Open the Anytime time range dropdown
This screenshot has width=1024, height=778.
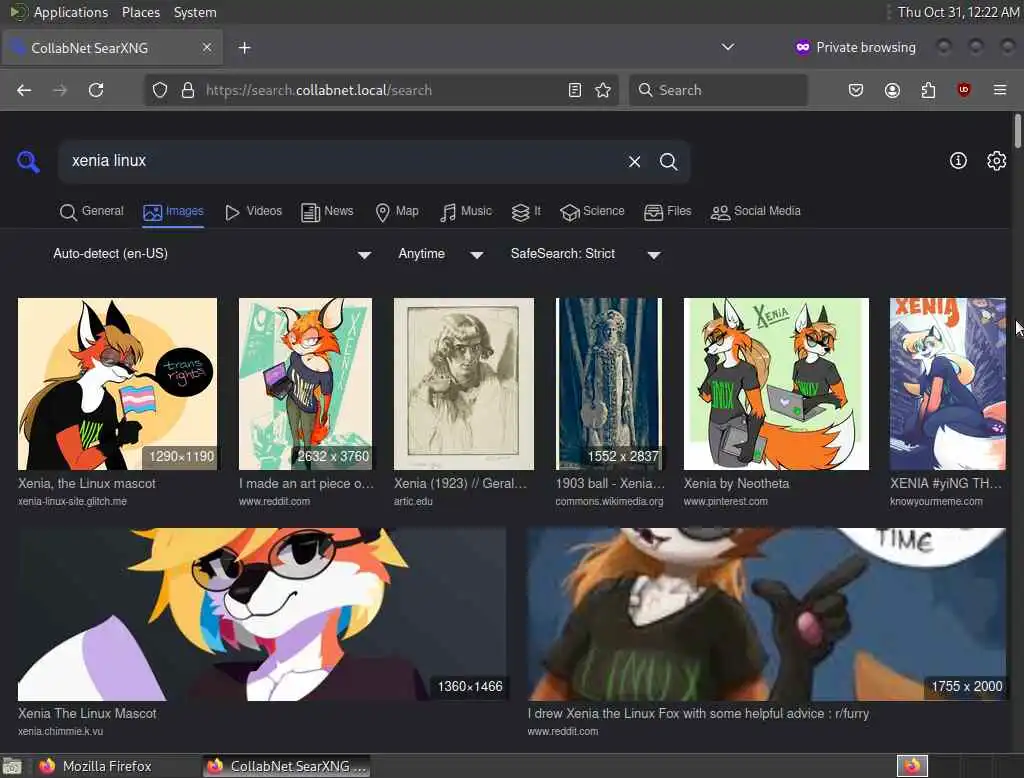pos(441,254)
